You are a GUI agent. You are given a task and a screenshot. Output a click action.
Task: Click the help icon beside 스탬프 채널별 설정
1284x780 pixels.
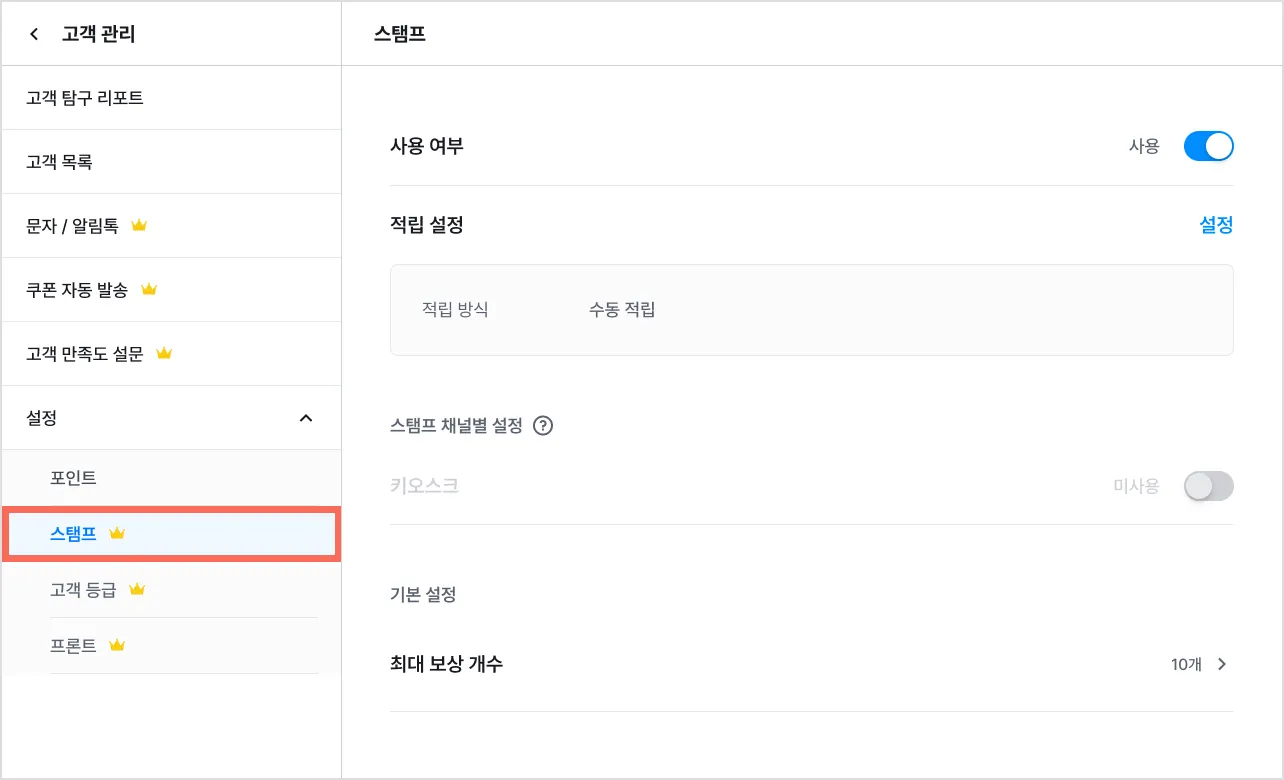click(x=543, y=426)
